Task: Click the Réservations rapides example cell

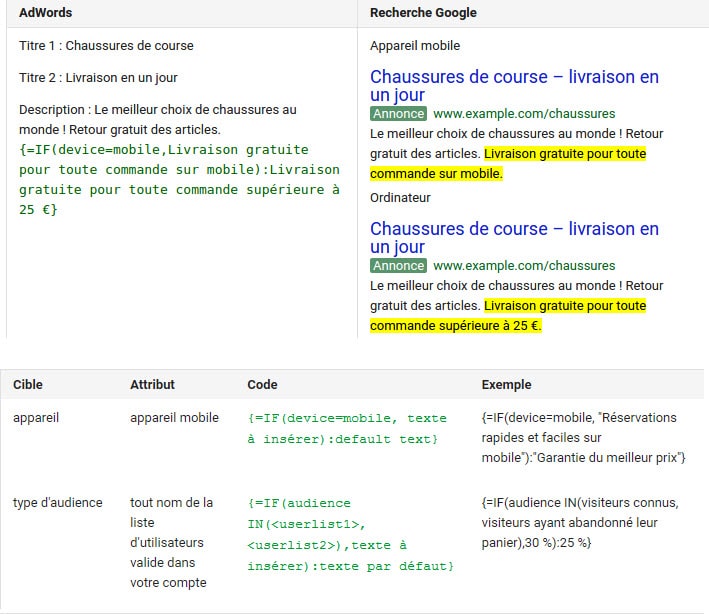Action: coord(583,438)
